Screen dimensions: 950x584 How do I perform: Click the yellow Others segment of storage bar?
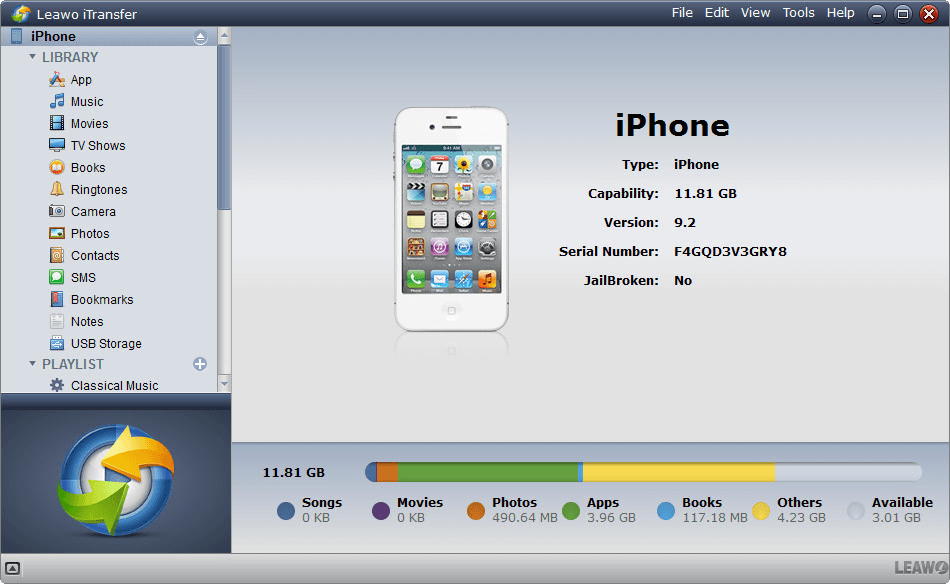(679, 472)
